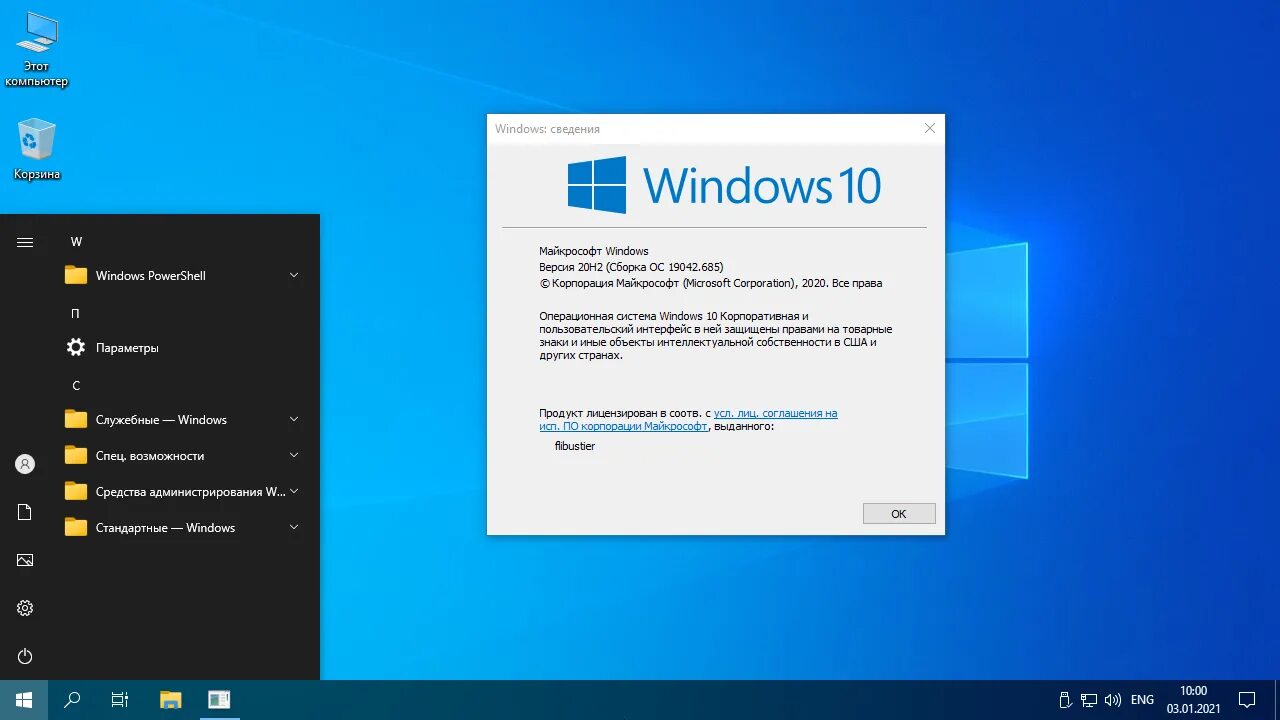Expand the Средства администрирования chevron
Image resolution: width=1280 pixels, height=720 pixels.
(294, 491)
